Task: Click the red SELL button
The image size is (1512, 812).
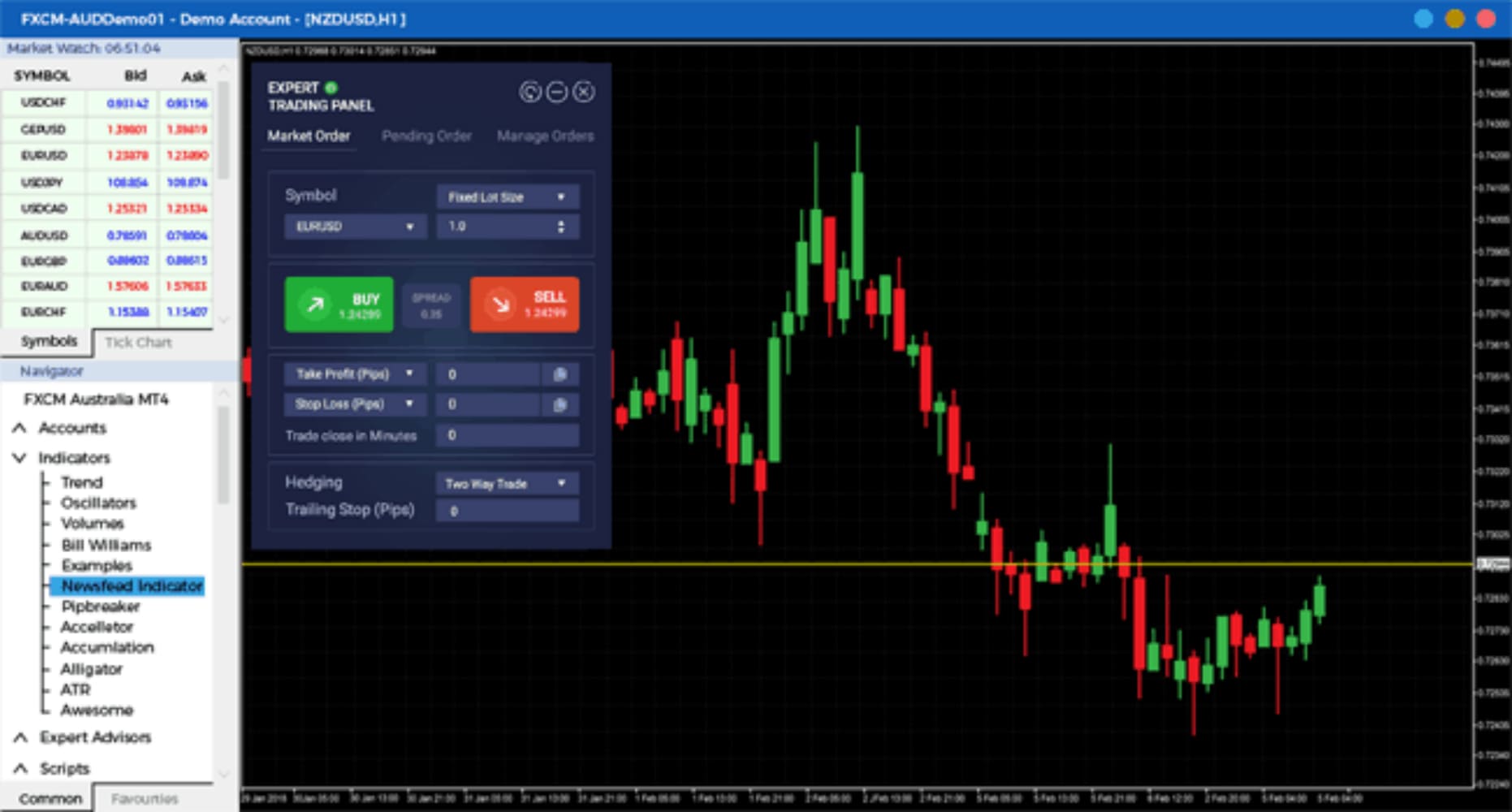Action: (525, 304)
